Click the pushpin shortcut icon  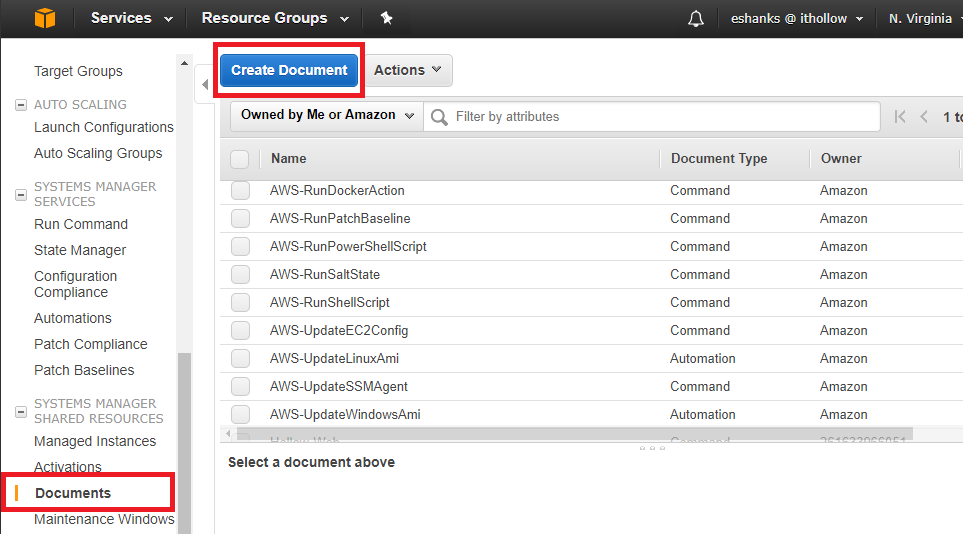(x=386, y=18)
